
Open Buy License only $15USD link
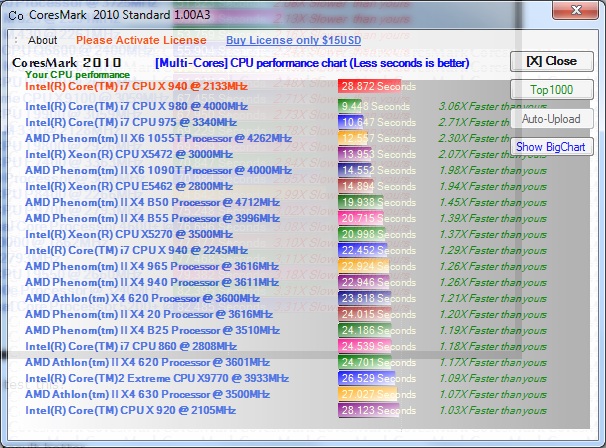(293, 40)
